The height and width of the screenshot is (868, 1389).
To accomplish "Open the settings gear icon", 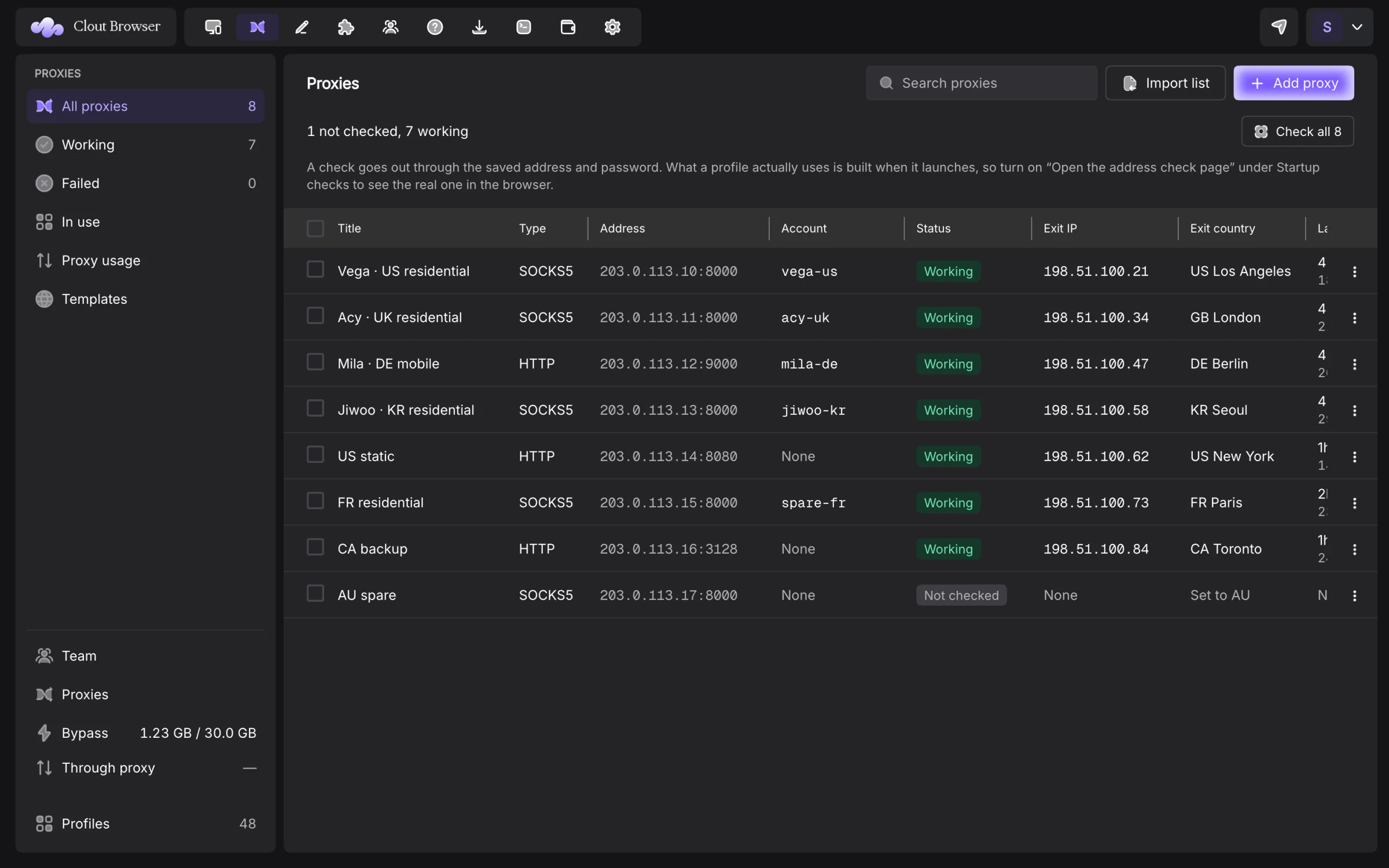I will tap(612, 27).
